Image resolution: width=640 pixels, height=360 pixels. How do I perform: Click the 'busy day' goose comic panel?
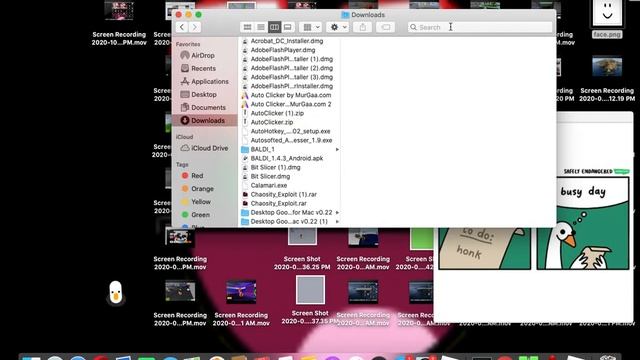[583, 223]
